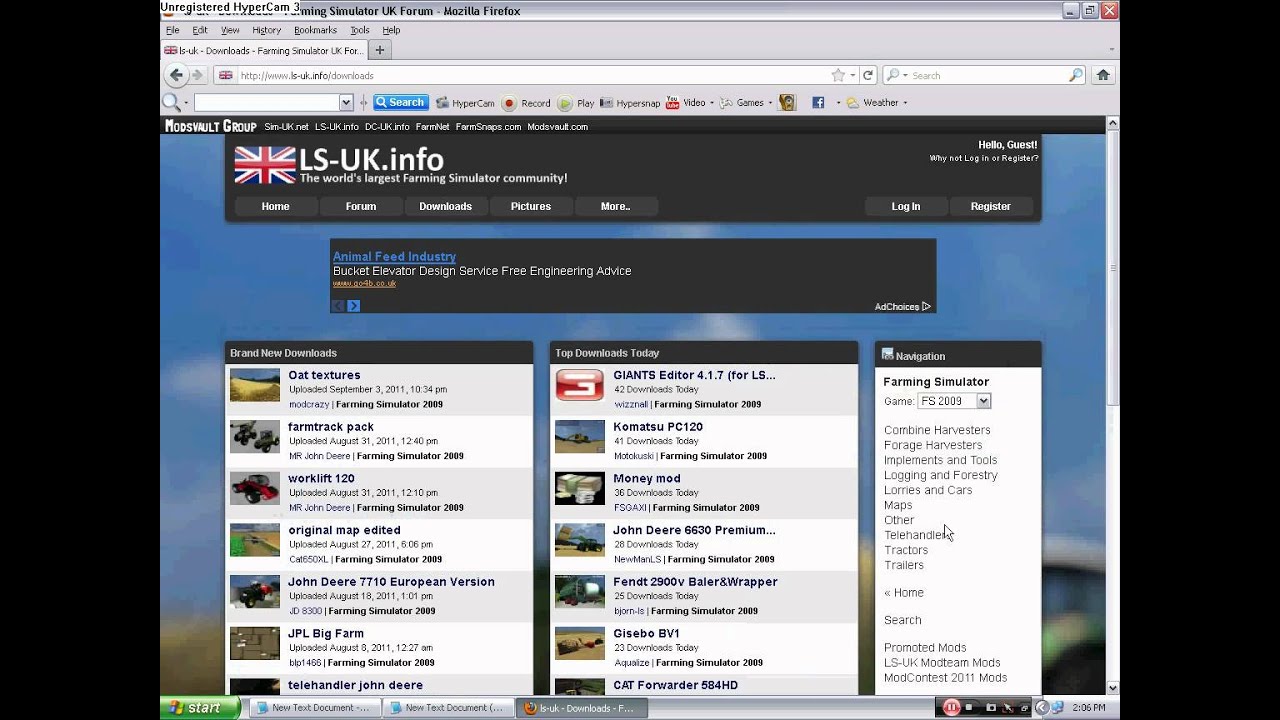Open the Telehandlers category
Viewport: 1280px width, 720px height.
point(917,535)
